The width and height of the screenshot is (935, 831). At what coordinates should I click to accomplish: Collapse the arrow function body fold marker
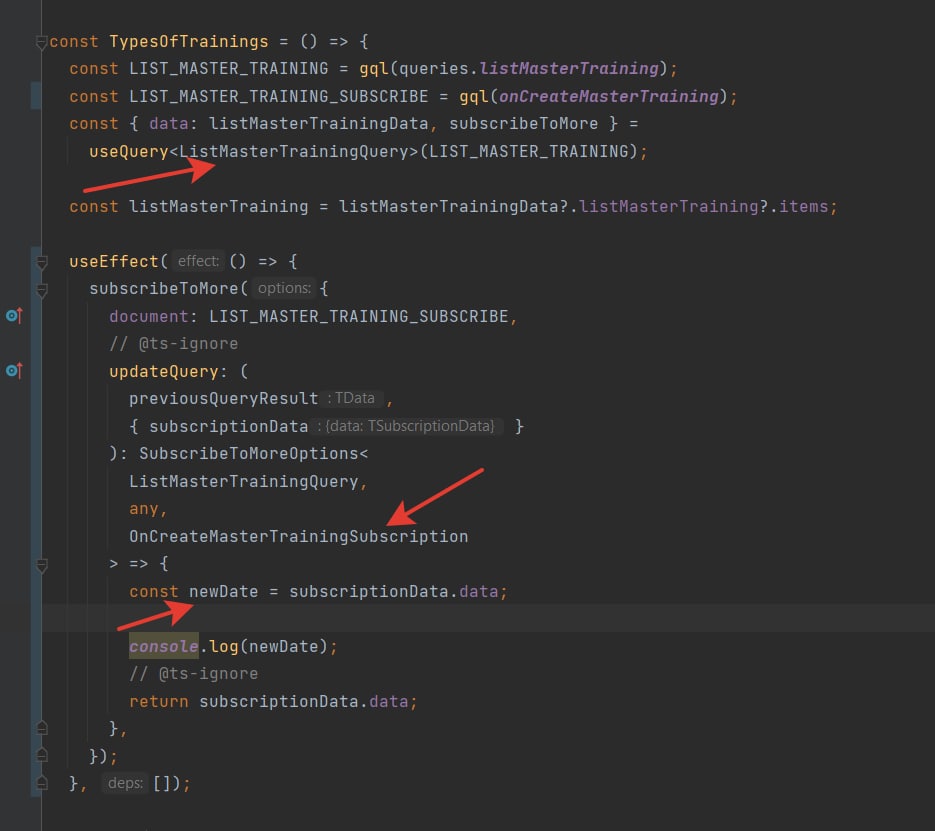click(41, 565)
